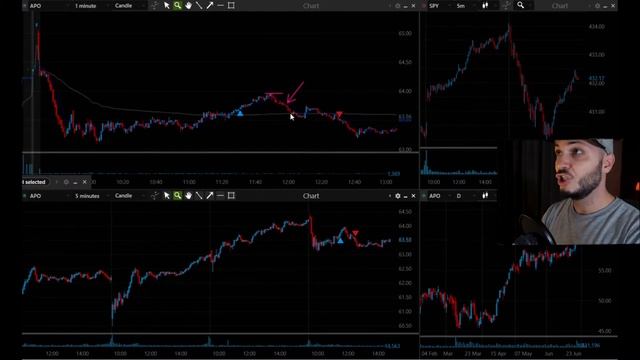
Task: Open gear icon beside the selected label
Action: 66,182
